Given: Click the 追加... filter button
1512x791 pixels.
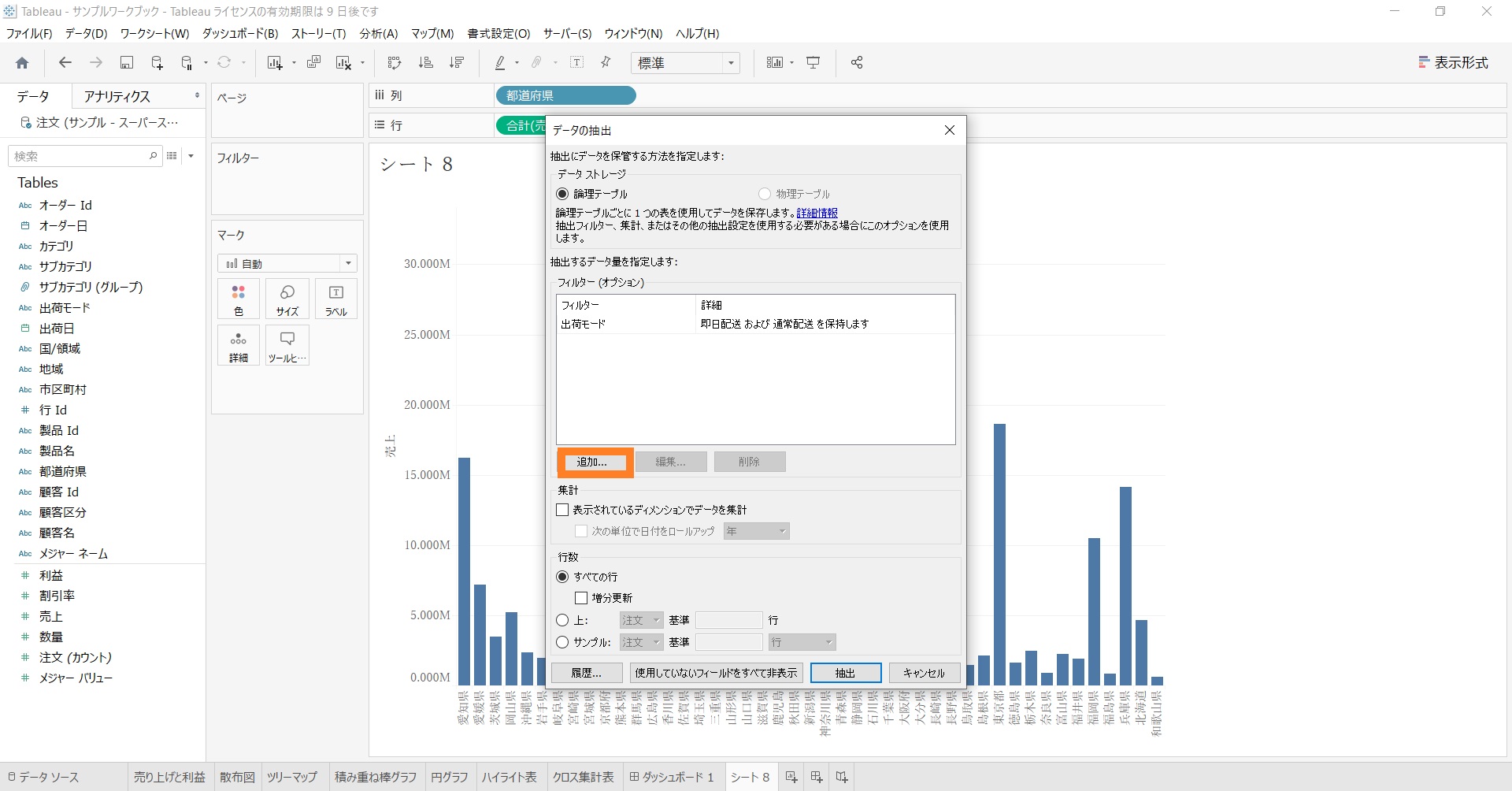Looking at the screenshot, I should 595,462.
